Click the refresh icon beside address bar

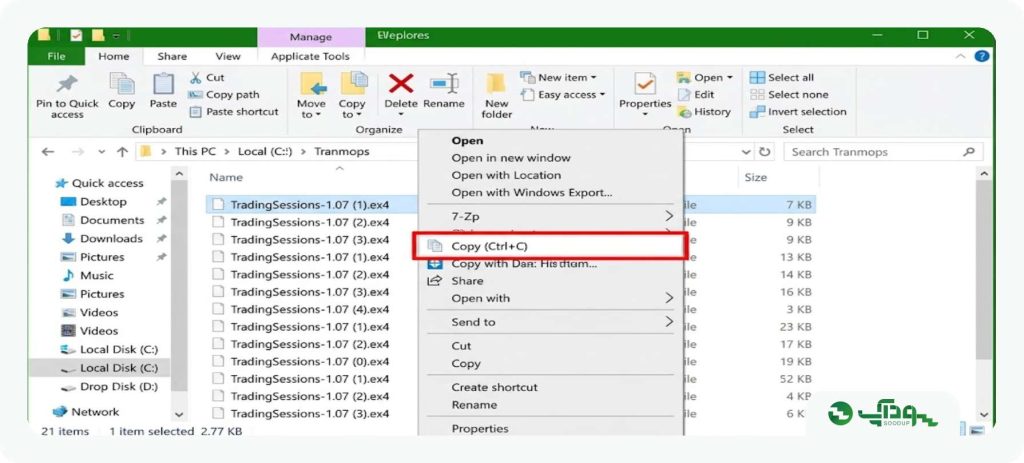click(764, 152)
